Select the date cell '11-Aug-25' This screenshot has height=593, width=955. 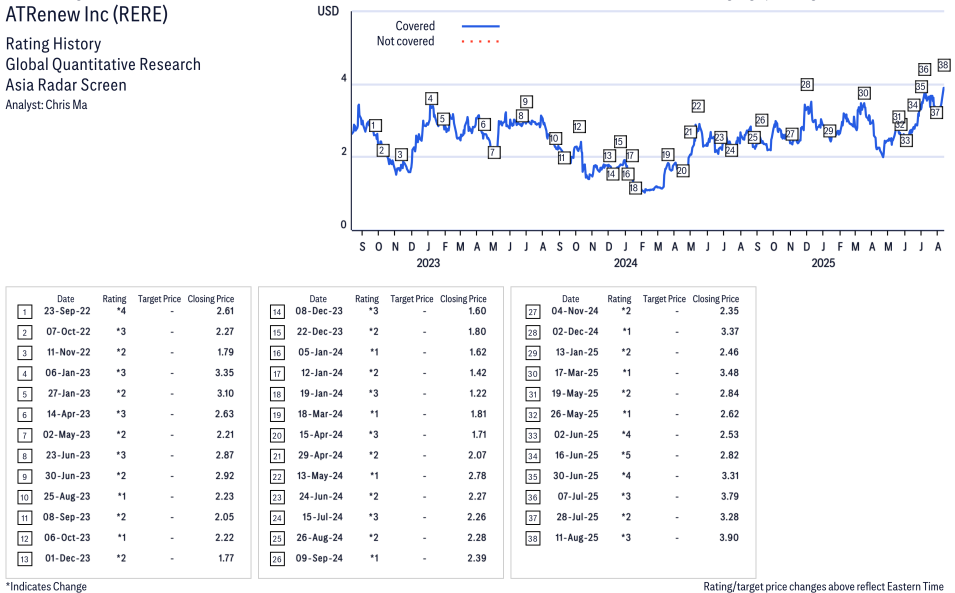pyautogui.click(x=576, y=538)
